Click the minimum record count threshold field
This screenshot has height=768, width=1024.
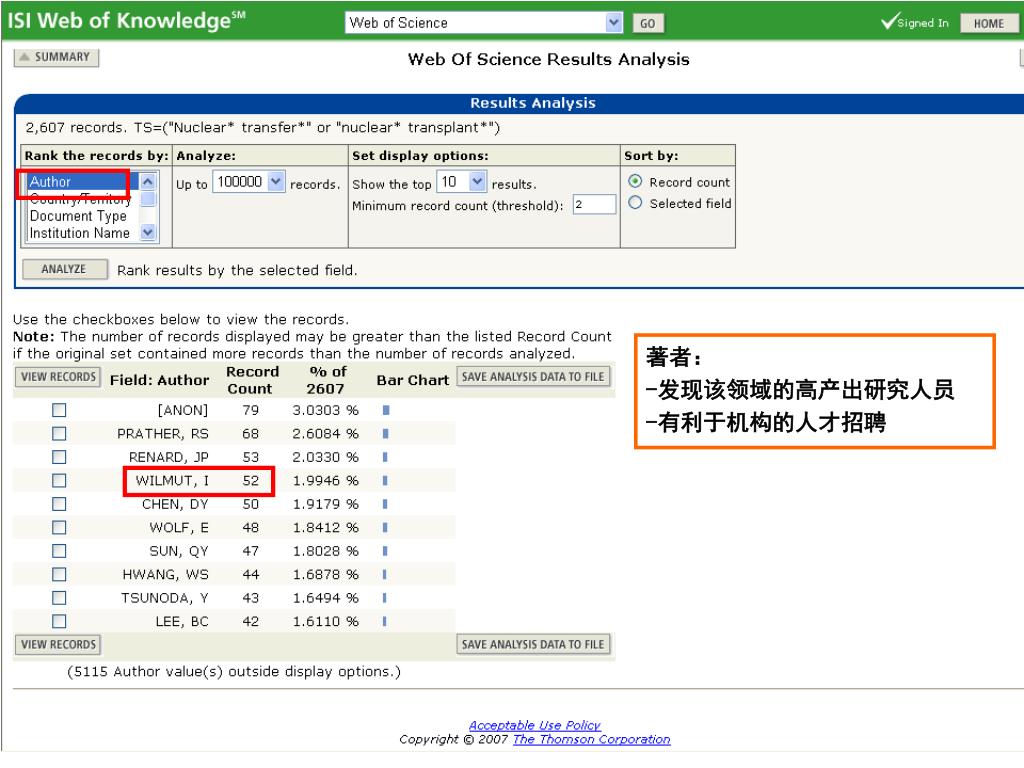coord(594,204)
